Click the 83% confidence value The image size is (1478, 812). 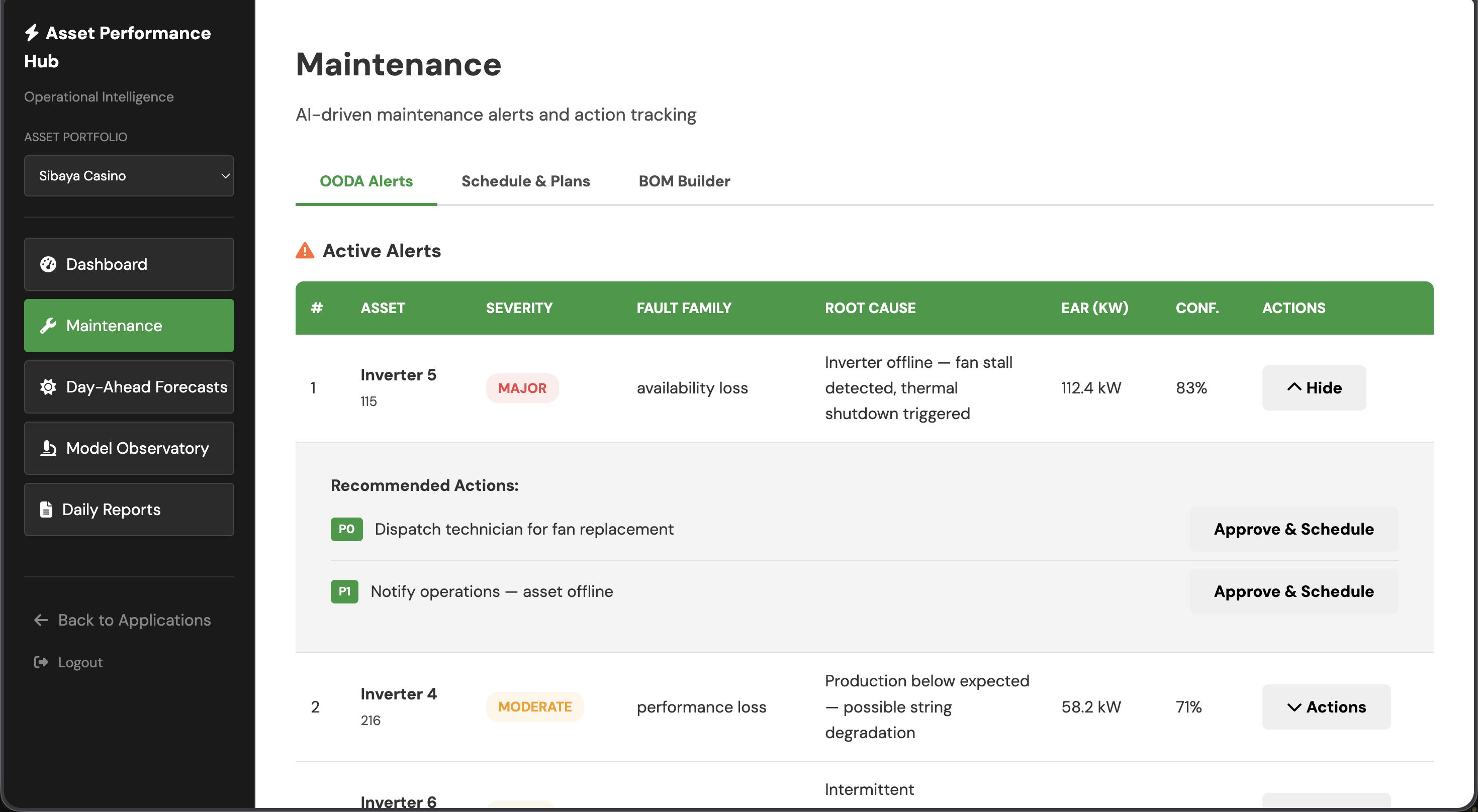point(1191,388)
